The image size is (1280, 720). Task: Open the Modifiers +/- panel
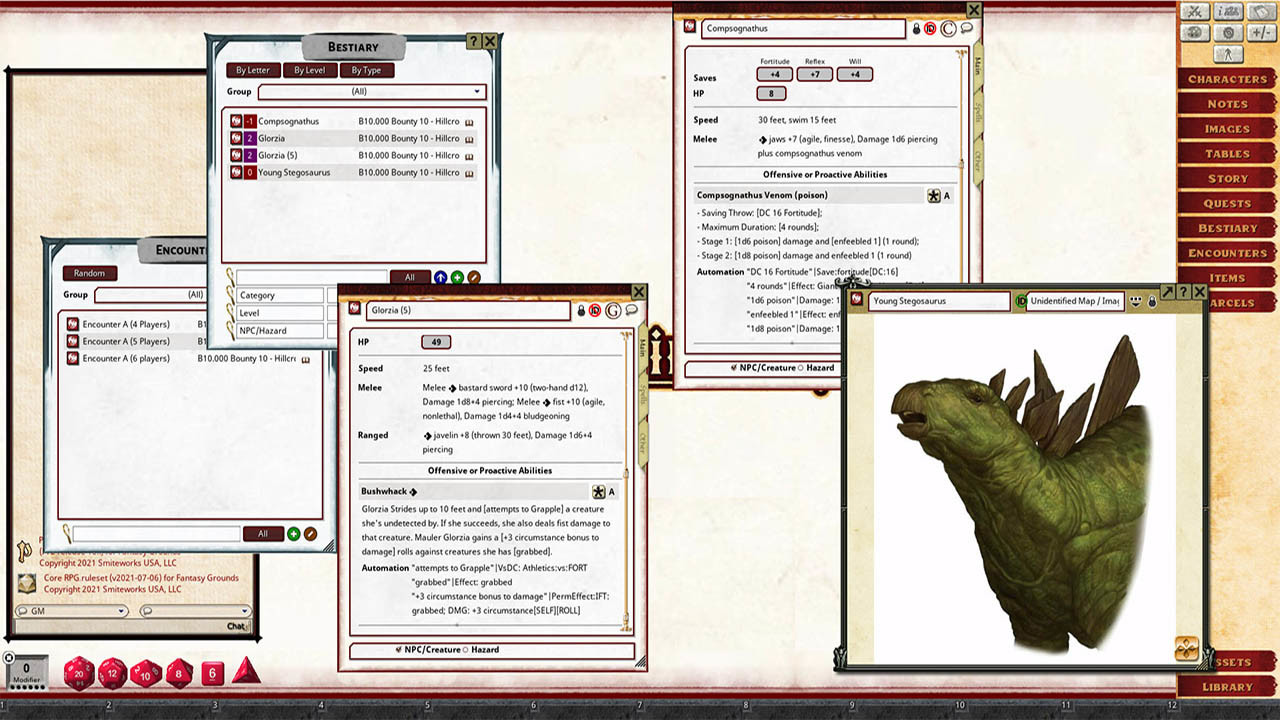pyautogui.click(x=1259, y=32)
